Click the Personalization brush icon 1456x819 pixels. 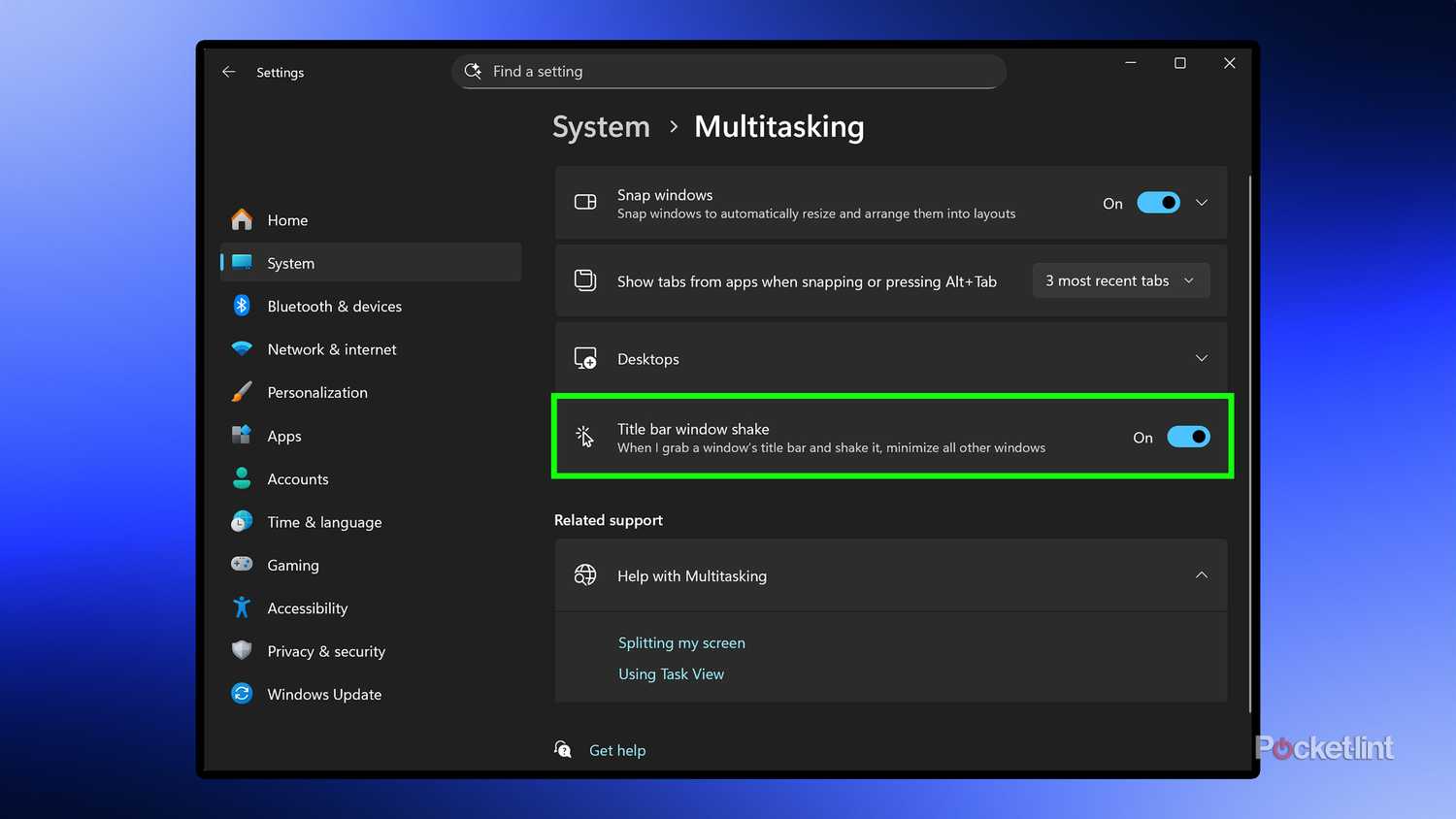pos(241,391)
